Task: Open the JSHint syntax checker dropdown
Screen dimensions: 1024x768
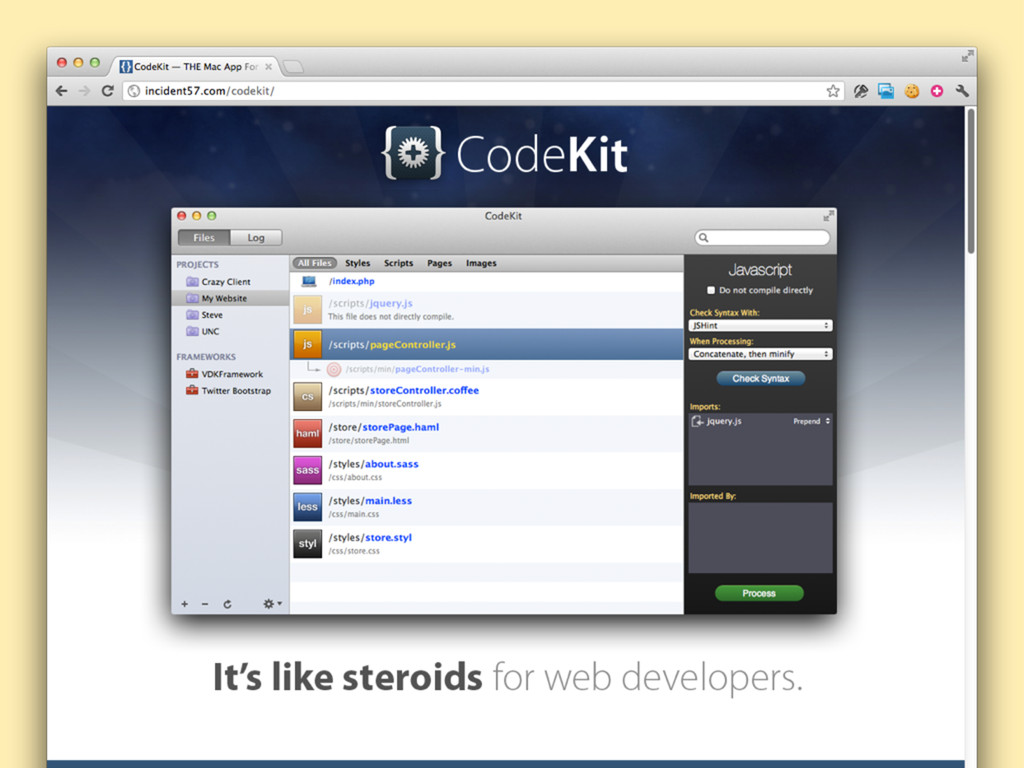Action: tap(760, 325)
